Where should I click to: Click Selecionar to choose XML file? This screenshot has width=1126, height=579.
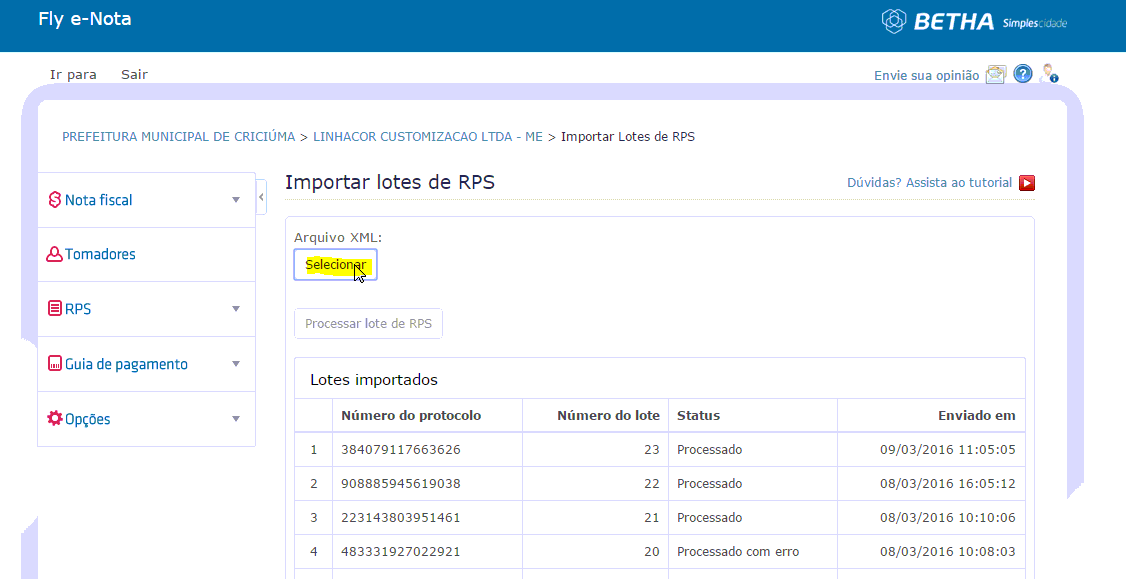click(335, 265)
